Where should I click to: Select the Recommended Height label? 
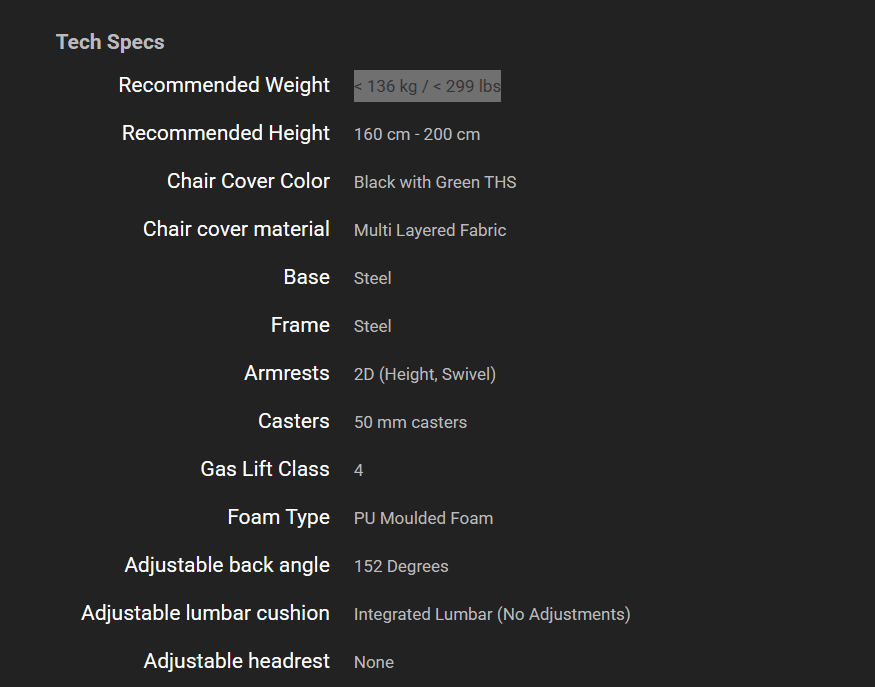pyautogui.click(x=226, y=133)
